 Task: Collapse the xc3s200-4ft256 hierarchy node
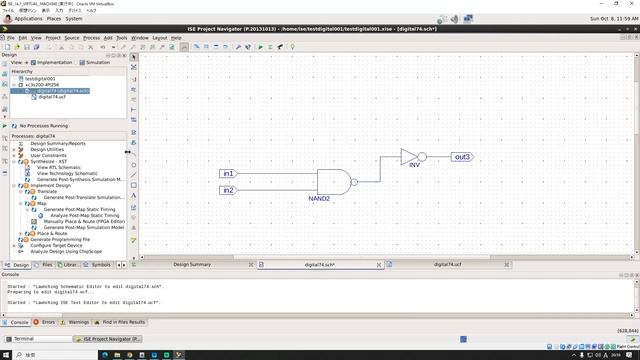pos(14,85)
